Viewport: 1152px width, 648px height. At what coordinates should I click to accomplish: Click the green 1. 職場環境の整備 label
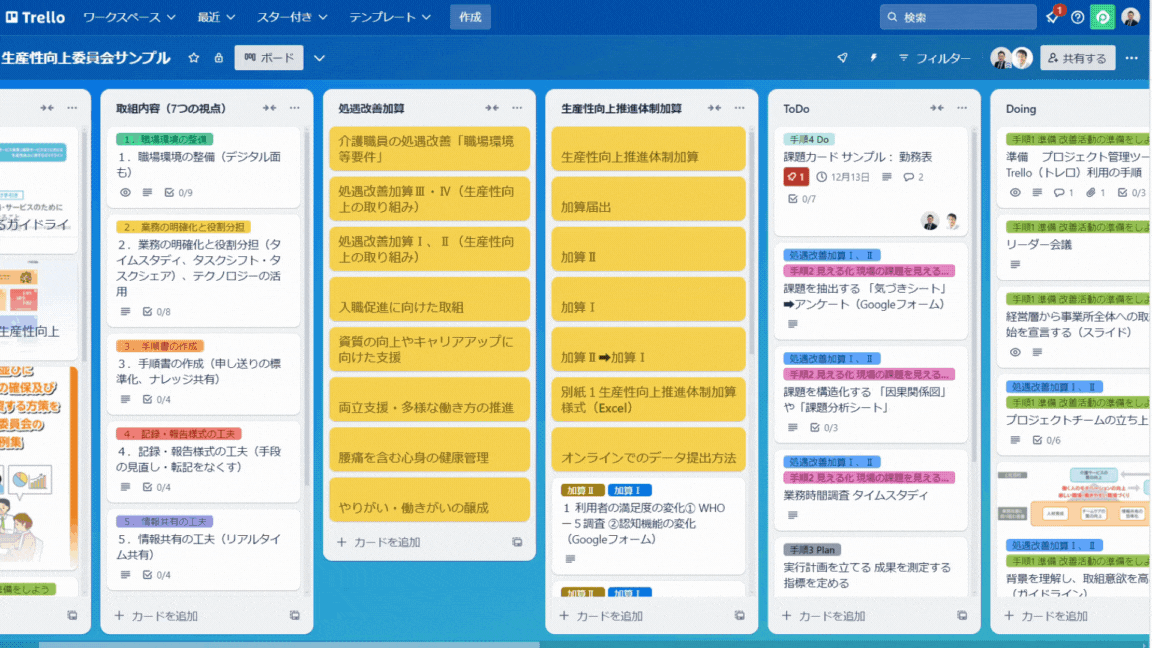click(165, 139)
